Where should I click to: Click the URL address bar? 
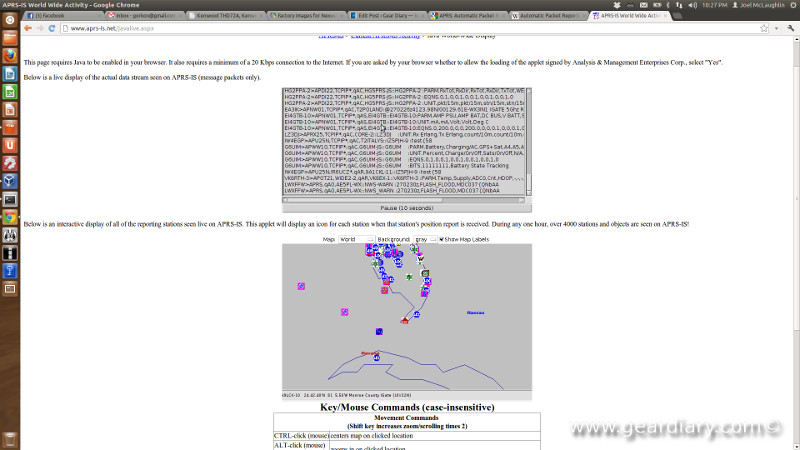point(408,29)
